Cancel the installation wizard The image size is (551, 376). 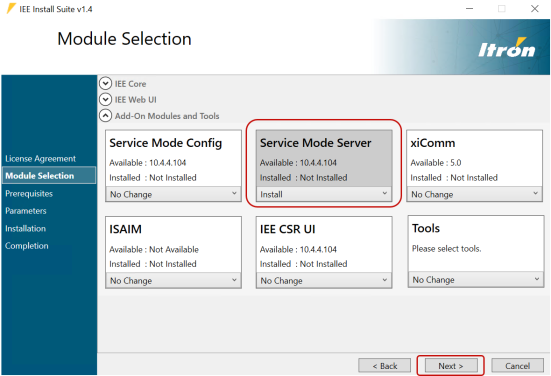click(x=517, y=366)
